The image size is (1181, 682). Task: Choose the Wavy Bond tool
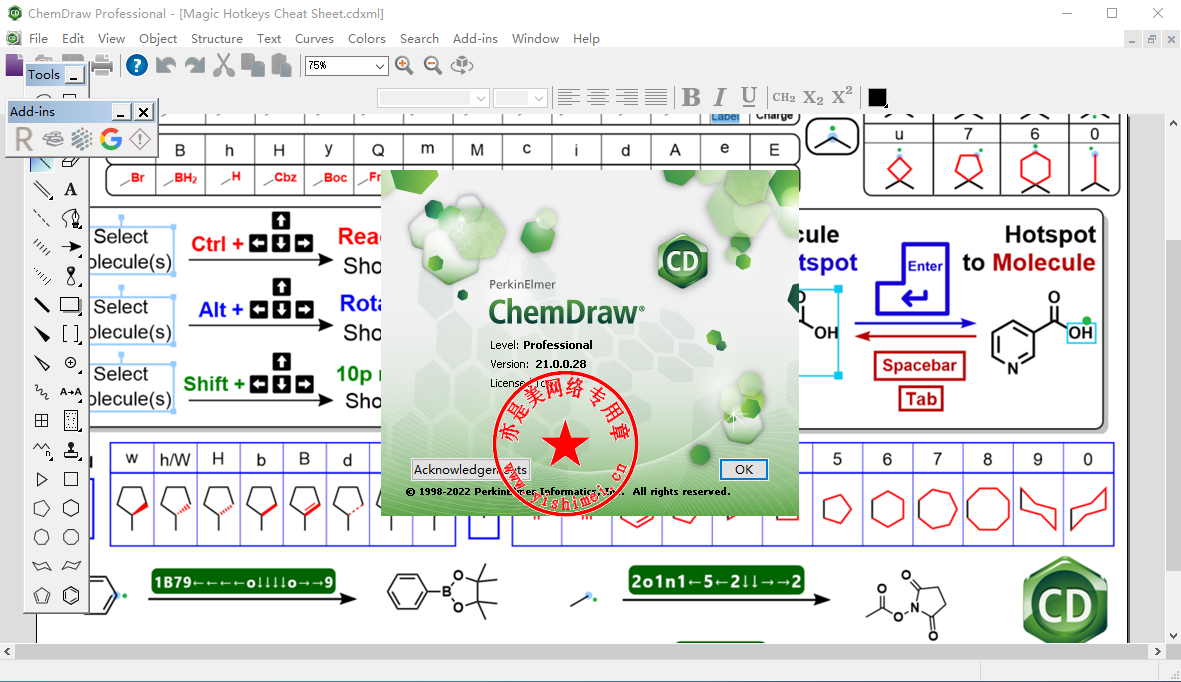(41, 392)
